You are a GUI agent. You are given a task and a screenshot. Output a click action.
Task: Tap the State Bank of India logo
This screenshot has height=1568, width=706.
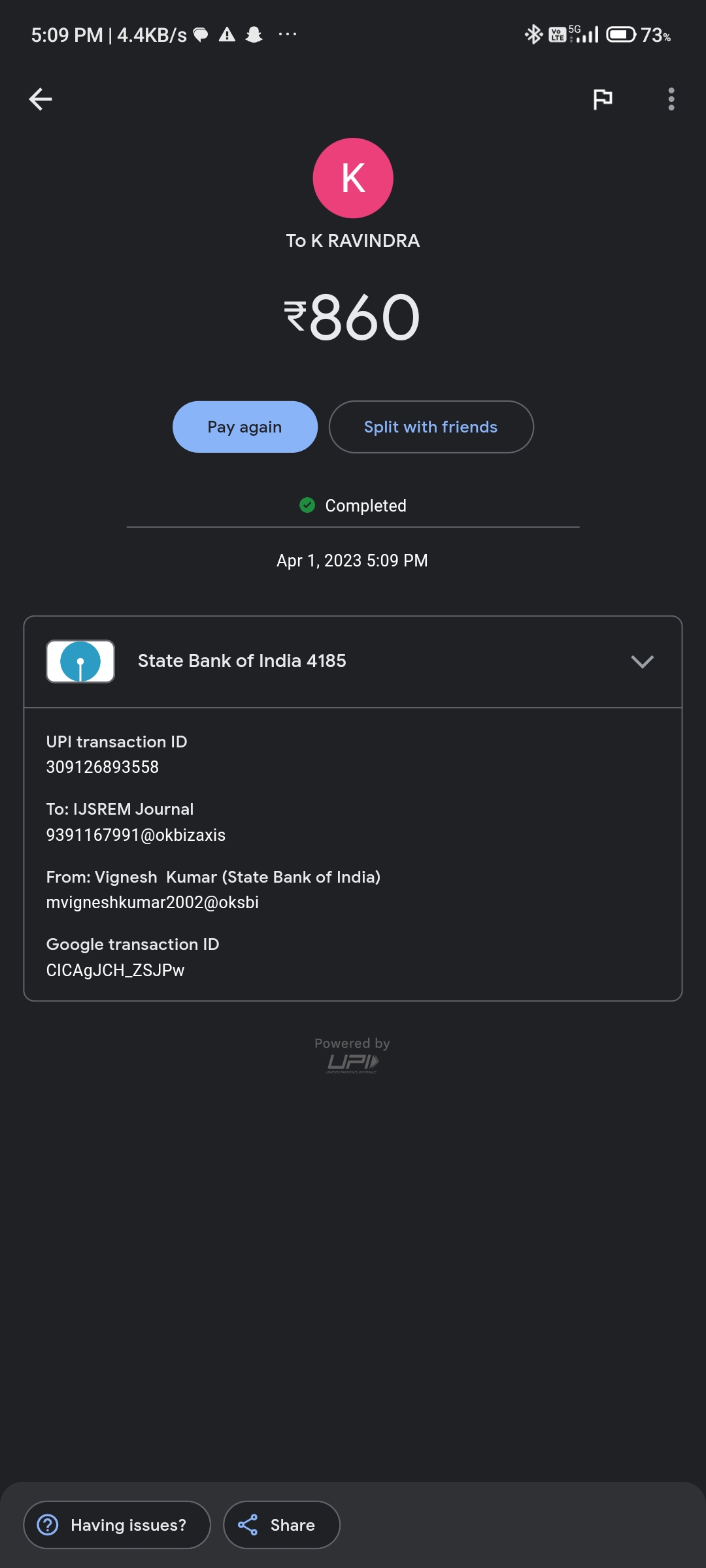80,661
